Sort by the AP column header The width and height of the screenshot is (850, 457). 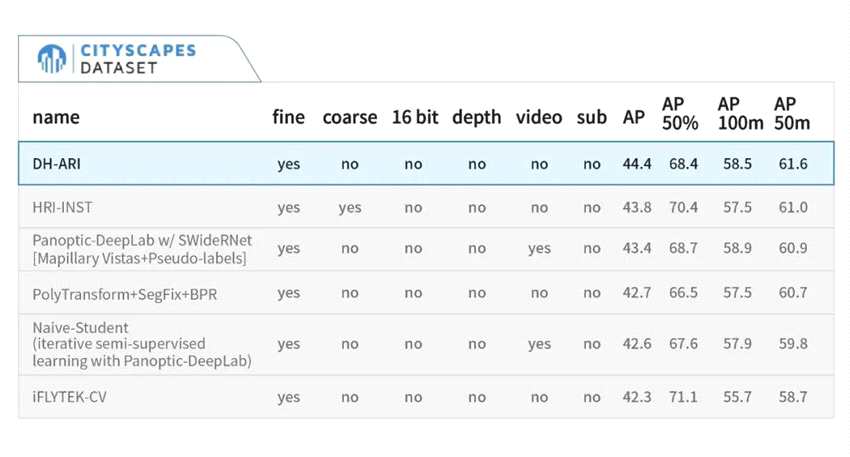click(x=634, y=117)
